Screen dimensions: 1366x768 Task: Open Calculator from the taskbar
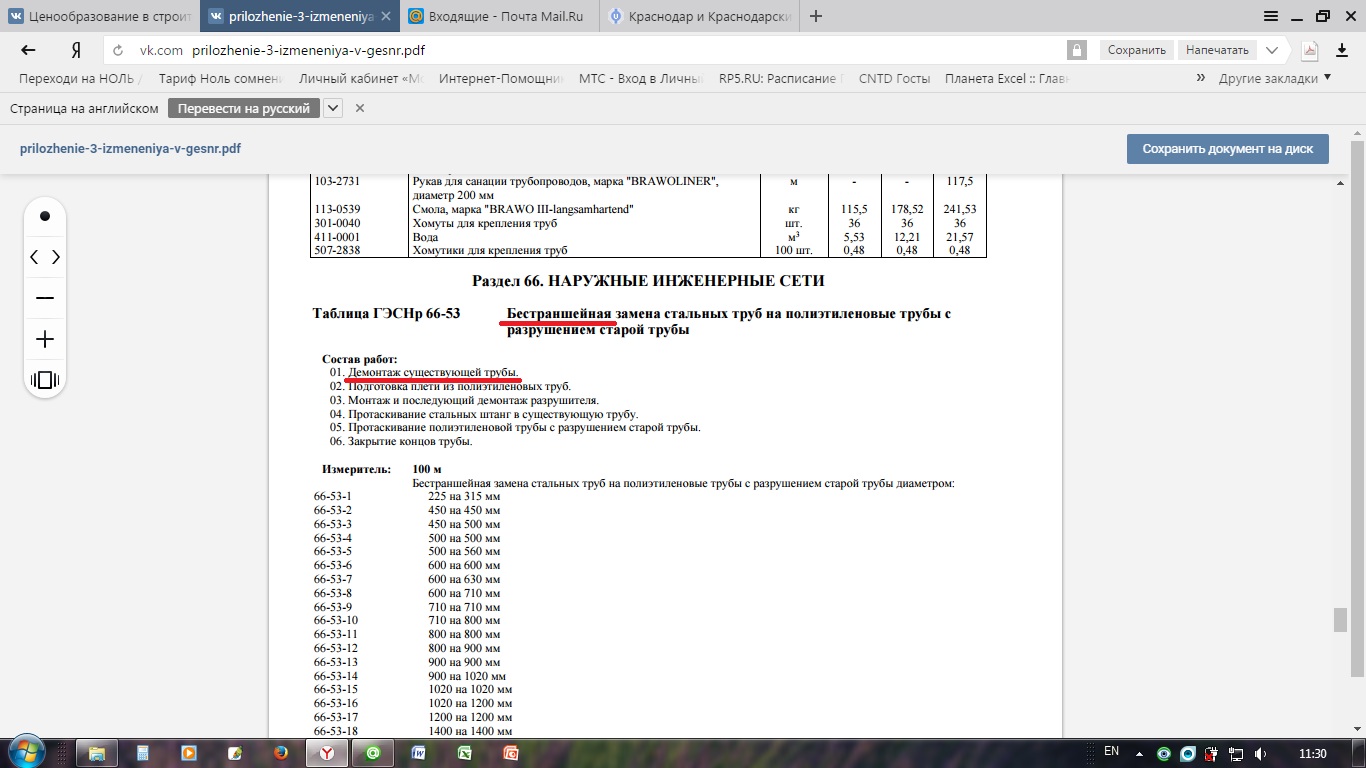click(x=143, y=753)
